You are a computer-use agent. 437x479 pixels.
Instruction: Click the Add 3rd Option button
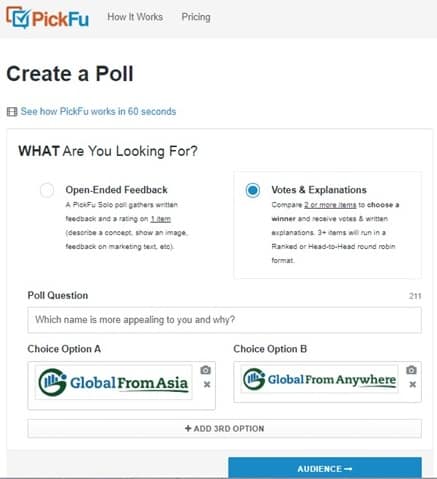click(x=224, y=428)
